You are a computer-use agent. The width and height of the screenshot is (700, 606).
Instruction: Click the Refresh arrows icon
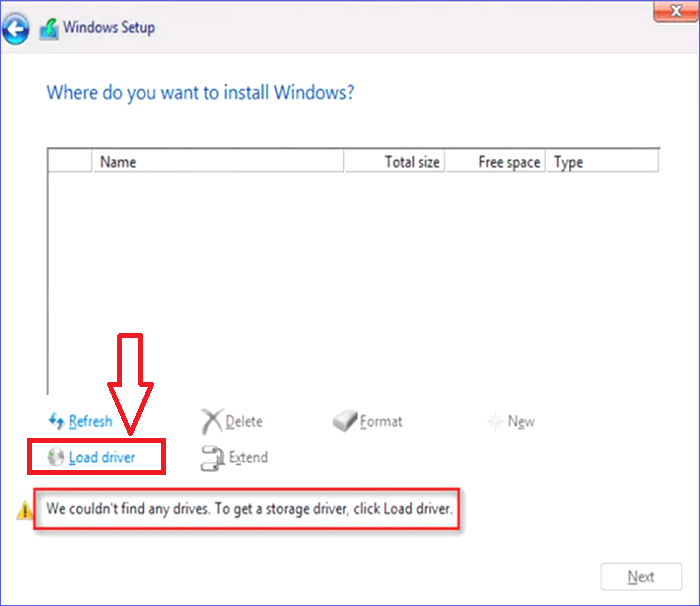pos(56,421)
